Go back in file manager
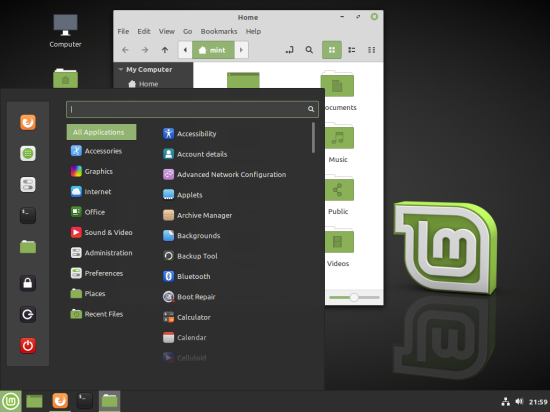550x412 pixels. [125, 50]
